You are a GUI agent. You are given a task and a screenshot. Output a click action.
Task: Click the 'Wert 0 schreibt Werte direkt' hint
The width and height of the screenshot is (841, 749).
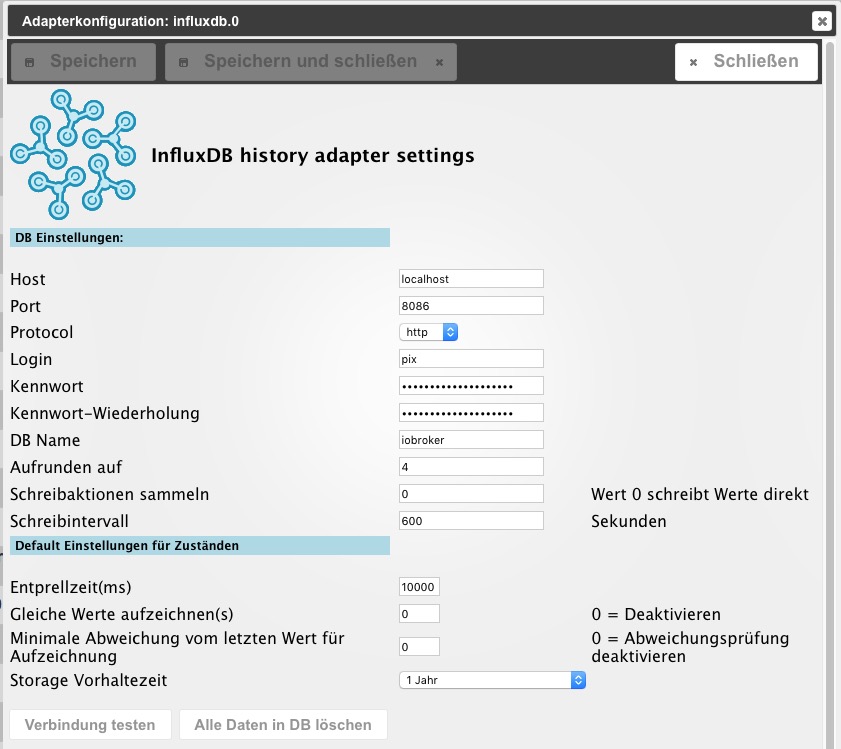point(699,494)
